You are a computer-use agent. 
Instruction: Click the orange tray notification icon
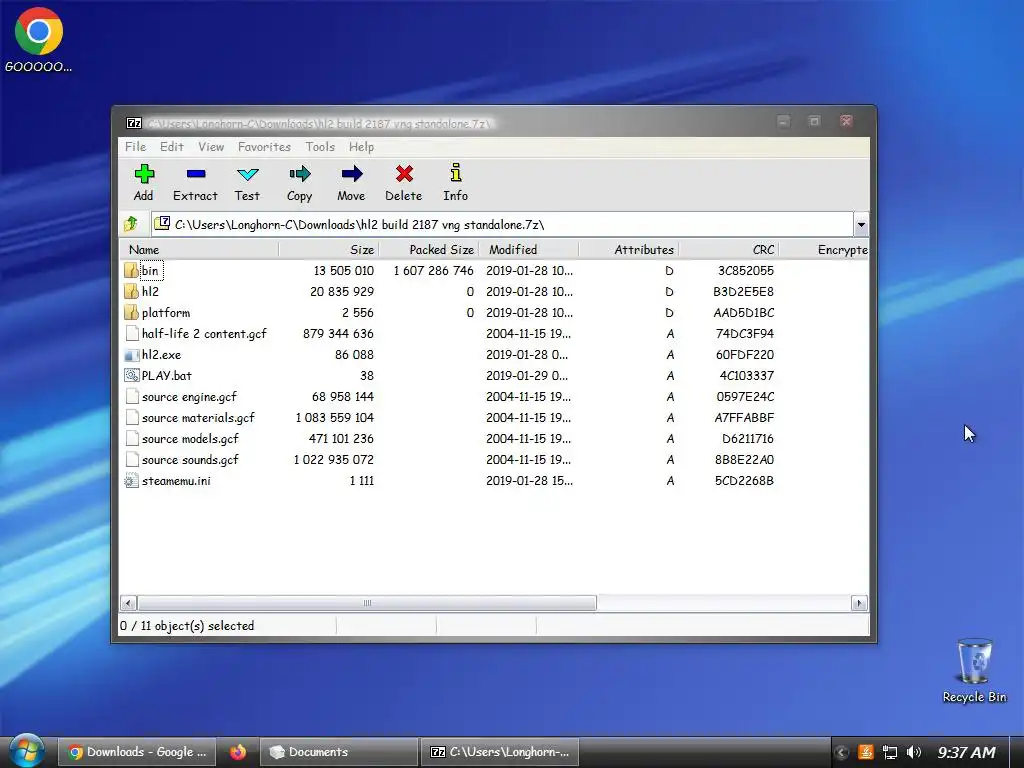point(866,752)
